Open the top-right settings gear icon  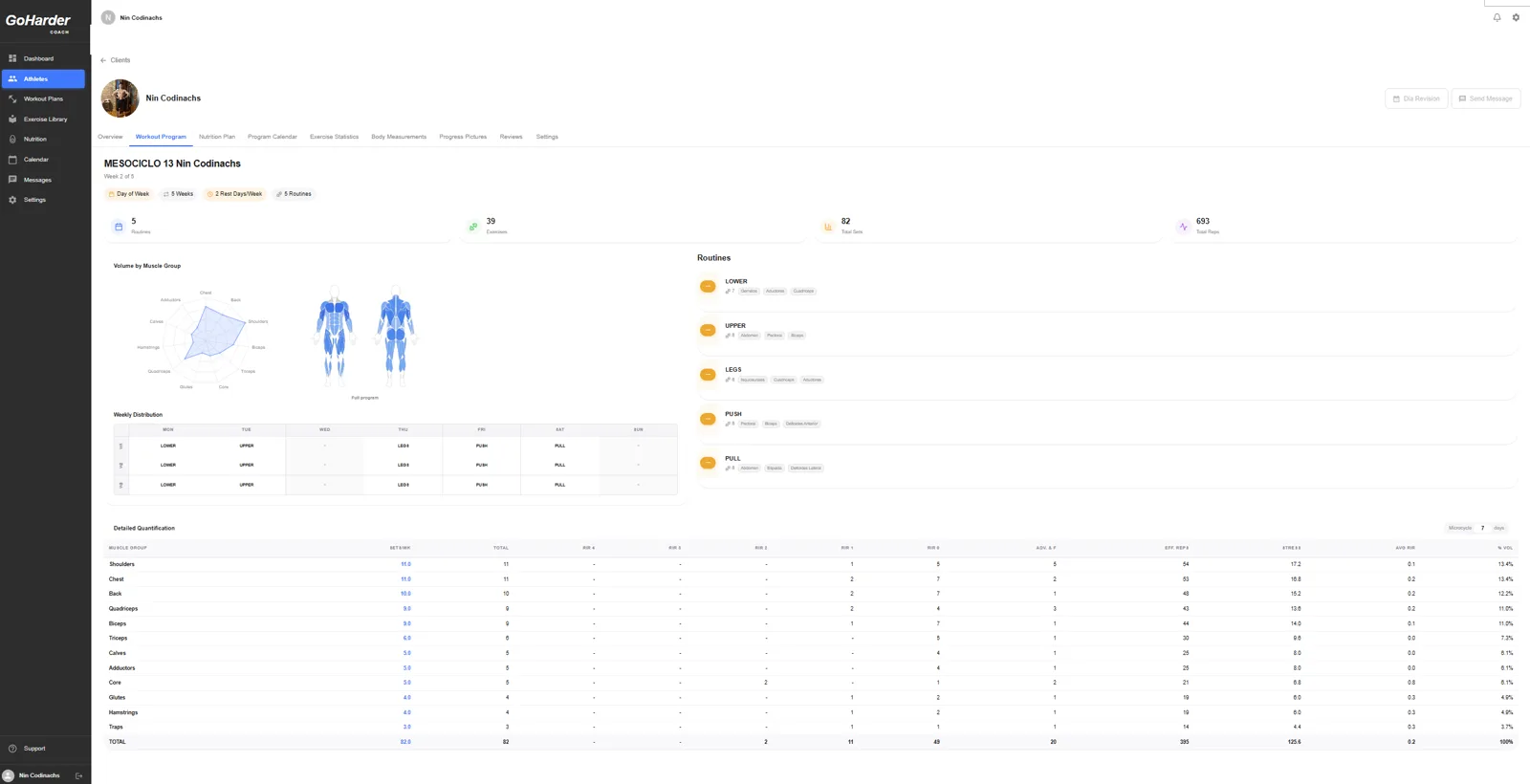pyautogui.click(x=1516, y=17)
